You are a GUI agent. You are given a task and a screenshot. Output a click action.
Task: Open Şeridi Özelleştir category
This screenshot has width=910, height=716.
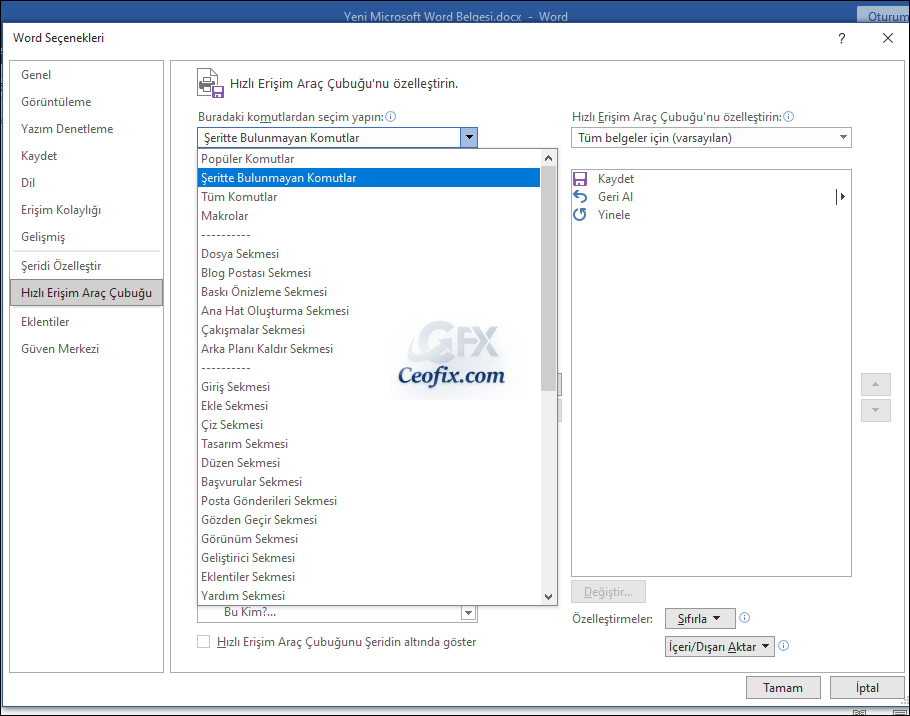86,266
